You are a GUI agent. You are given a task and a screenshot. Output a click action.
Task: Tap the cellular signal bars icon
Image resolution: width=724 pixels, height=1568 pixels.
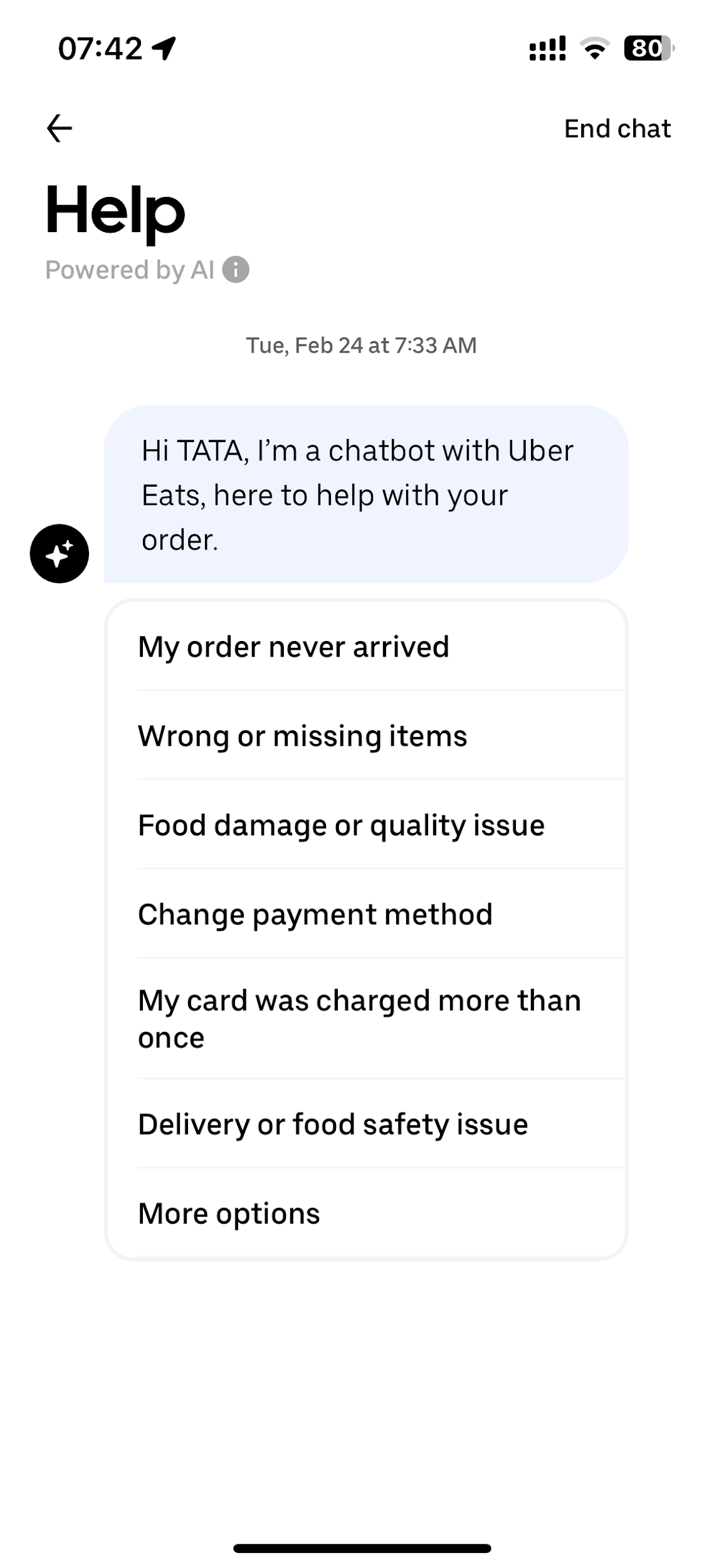click(547, 48)
